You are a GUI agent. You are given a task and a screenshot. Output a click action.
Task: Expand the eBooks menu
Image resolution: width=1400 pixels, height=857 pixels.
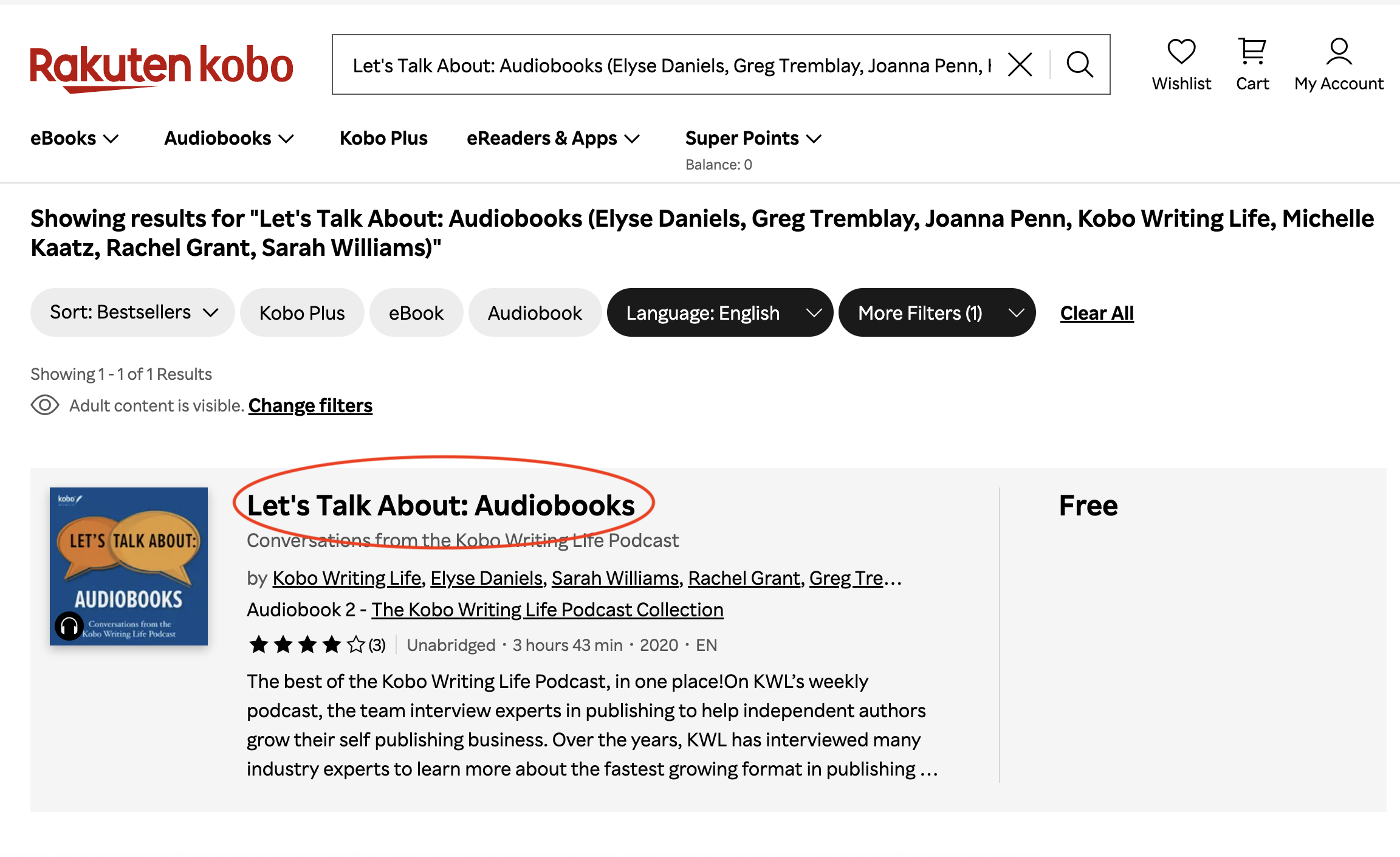[74, 139]
